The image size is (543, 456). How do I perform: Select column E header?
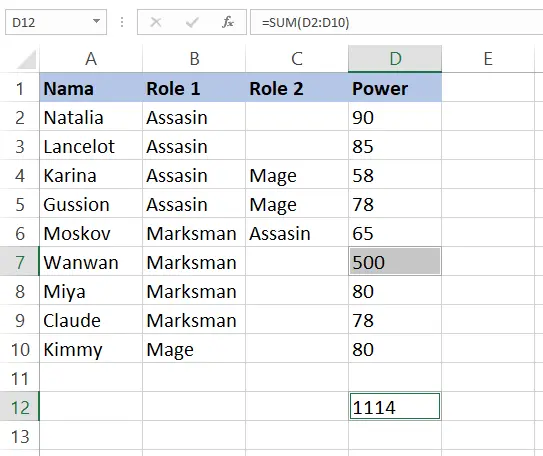488,59
